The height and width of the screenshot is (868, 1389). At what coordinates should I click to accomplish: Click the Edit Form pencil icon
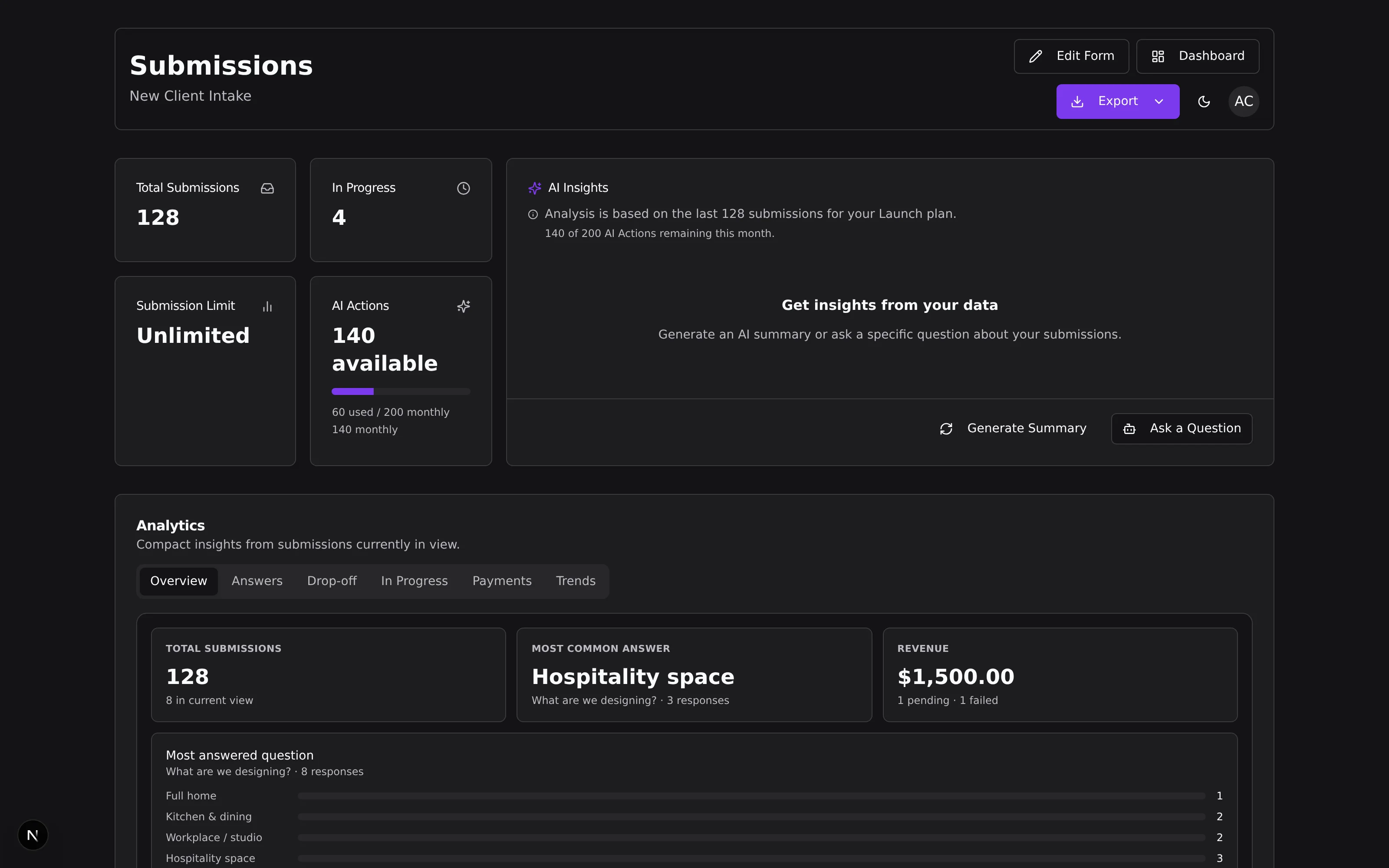click(x=1035, y=56)
